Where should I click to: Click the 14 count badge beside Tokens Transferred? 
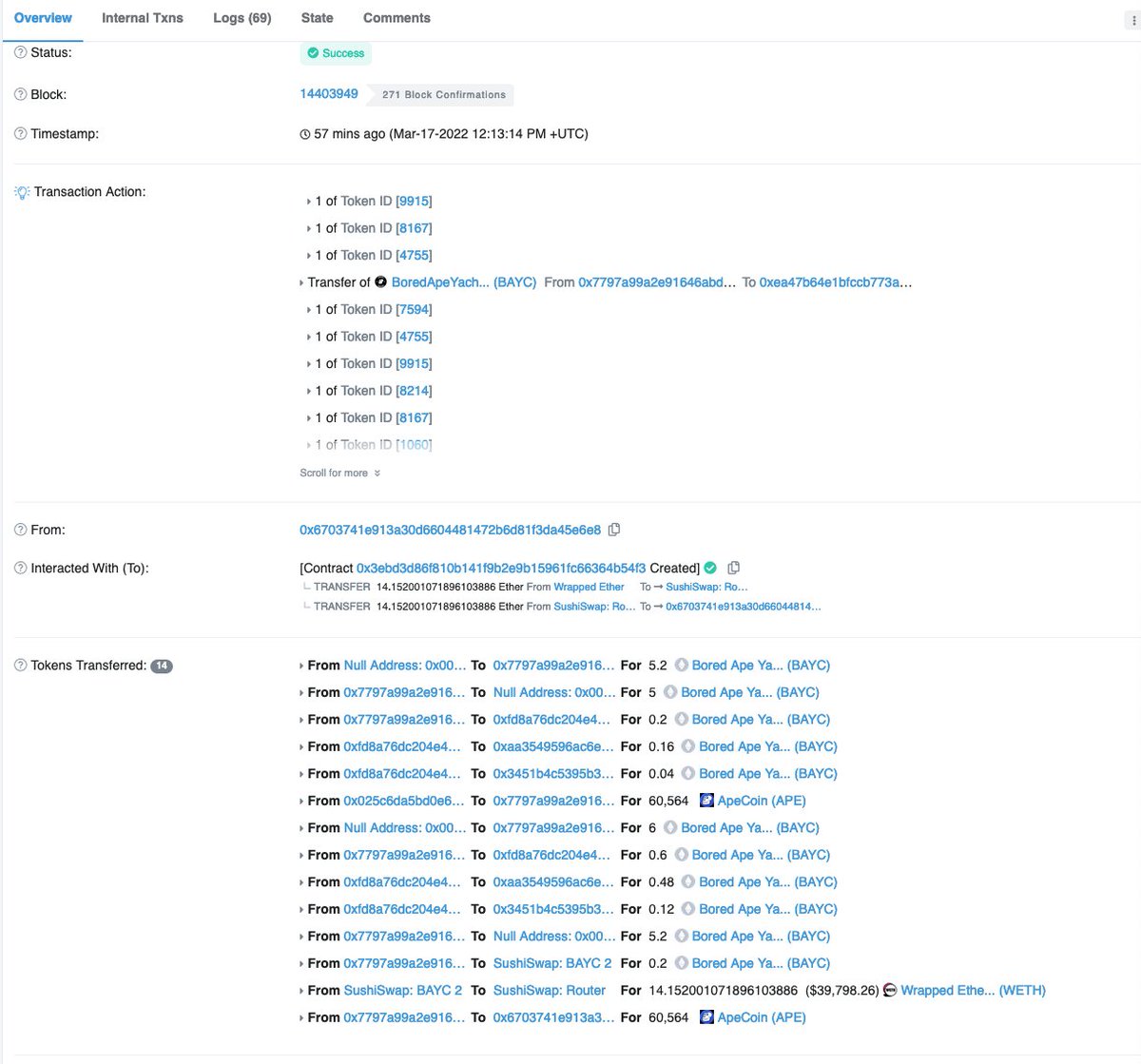coord(162,667)
